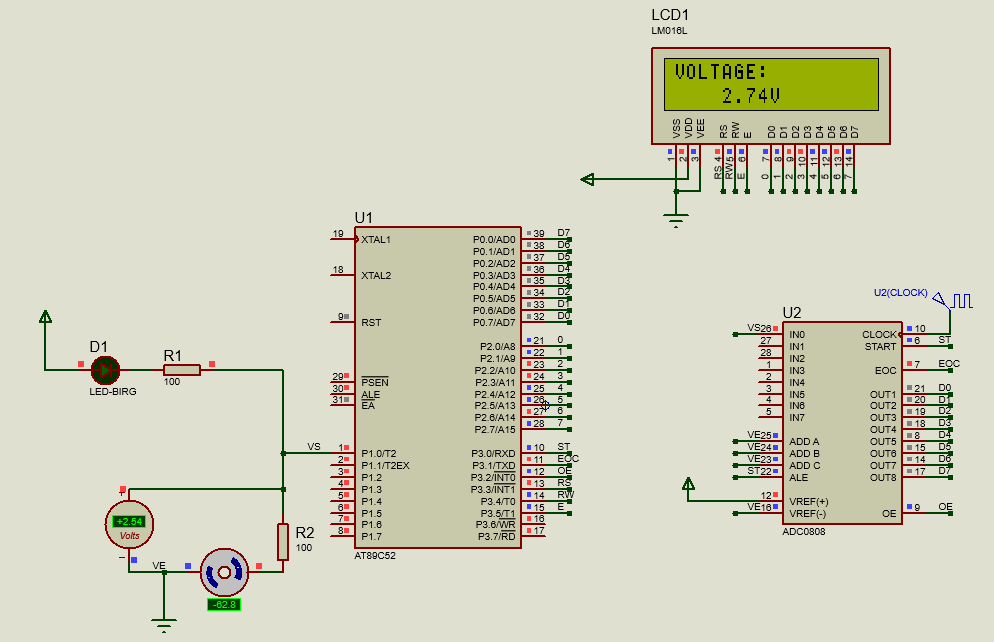Click the P3.7/RD pin label

496,537
